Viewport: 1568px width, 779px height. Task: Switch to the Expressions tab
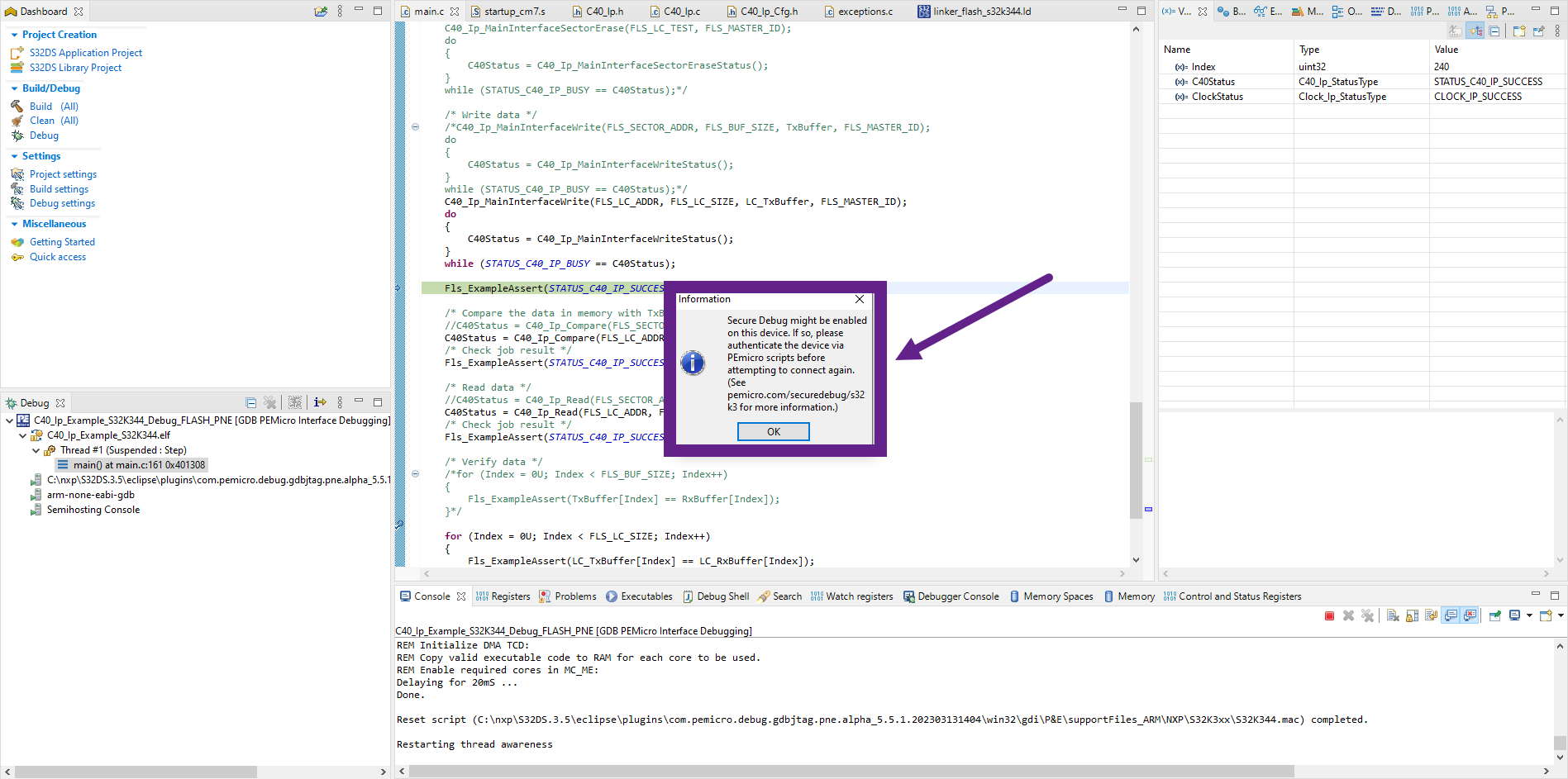(1269, 12)
